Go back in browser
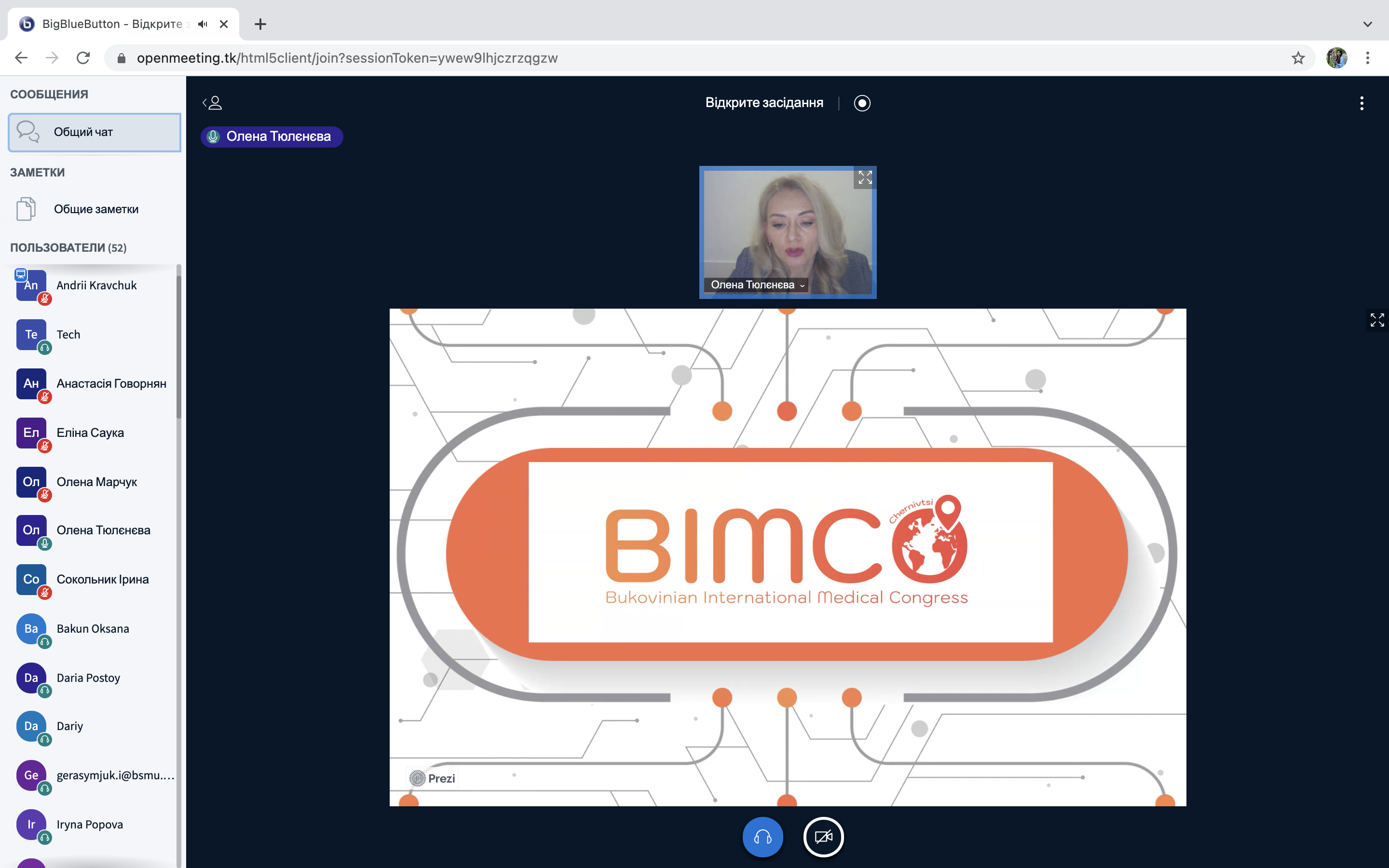Image resolution: width=1389 pixels, height=868 pixels. coord(21,58)
